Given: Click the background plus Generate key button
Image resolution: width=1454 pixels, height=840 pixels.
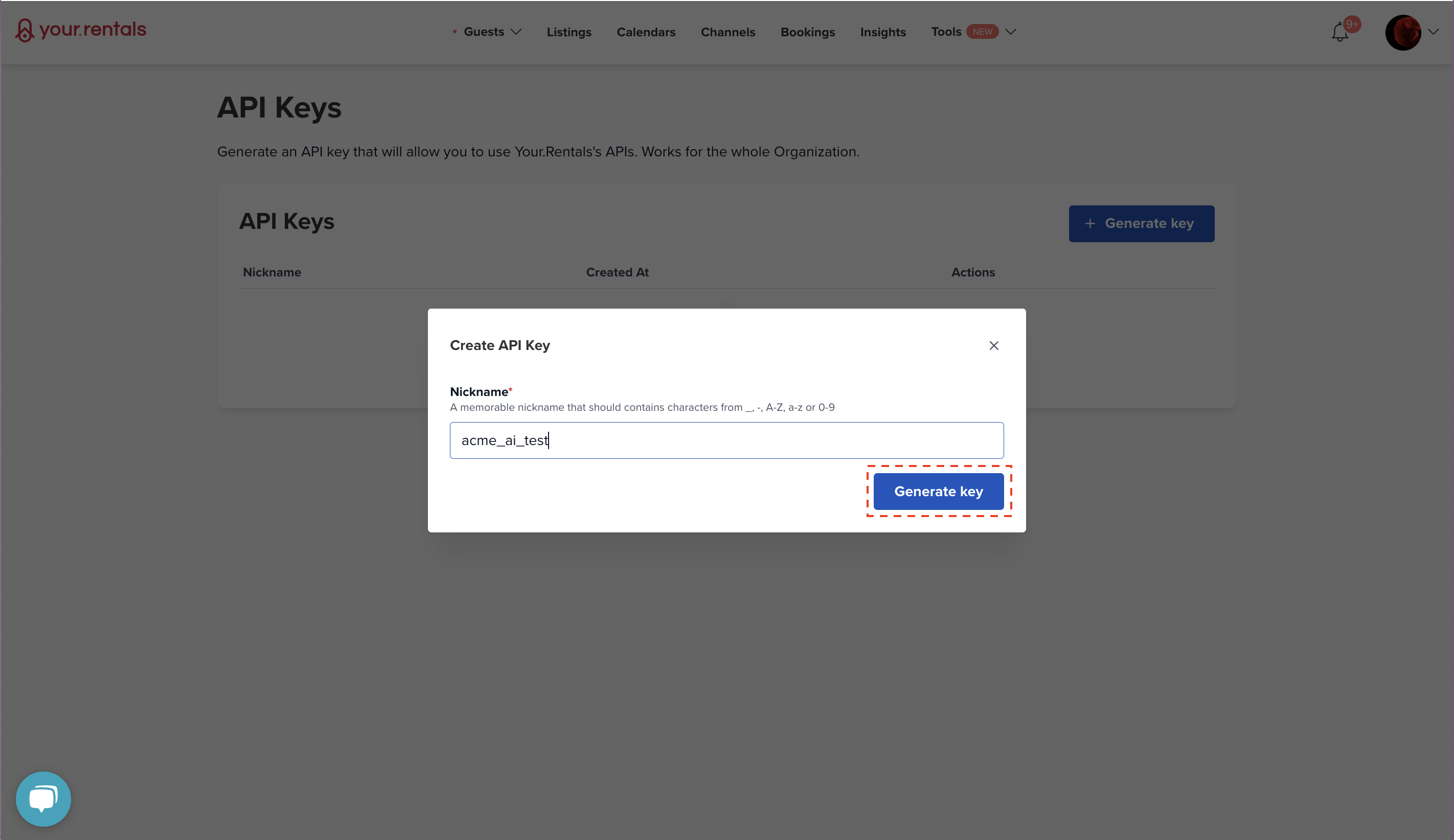Looking at the screenshot, I should tap(1141, 224).
